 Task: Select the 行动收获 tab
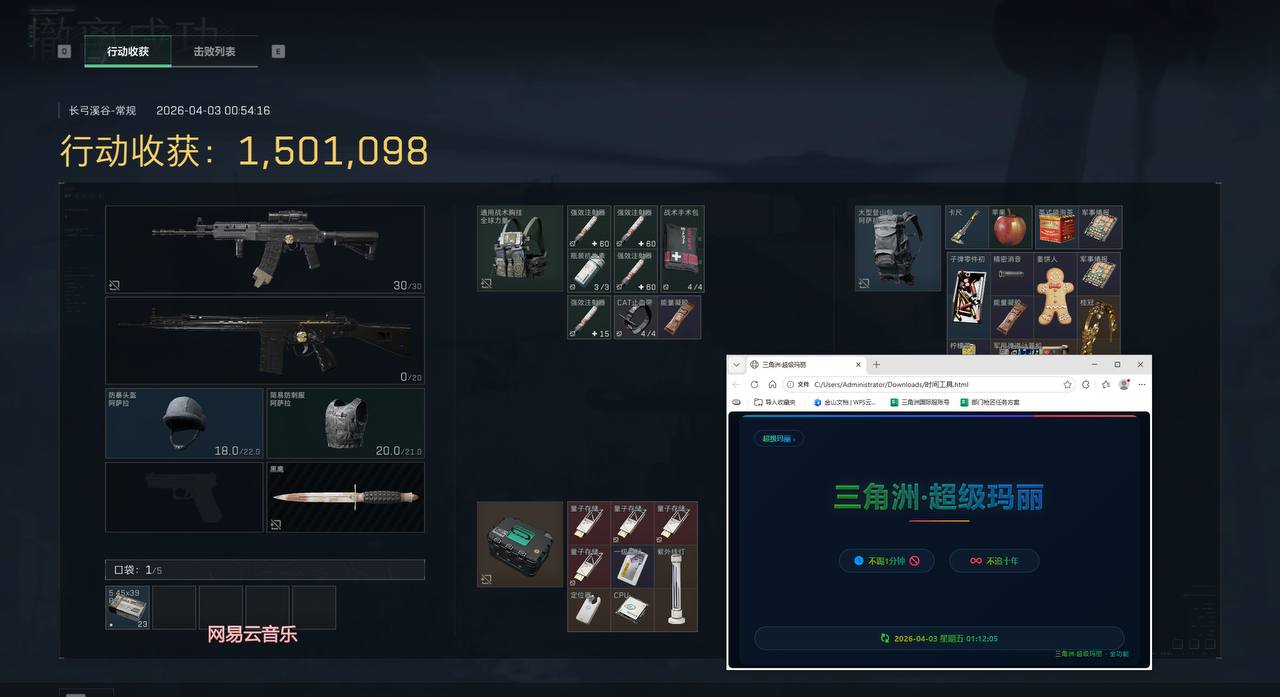pos(128,51)
